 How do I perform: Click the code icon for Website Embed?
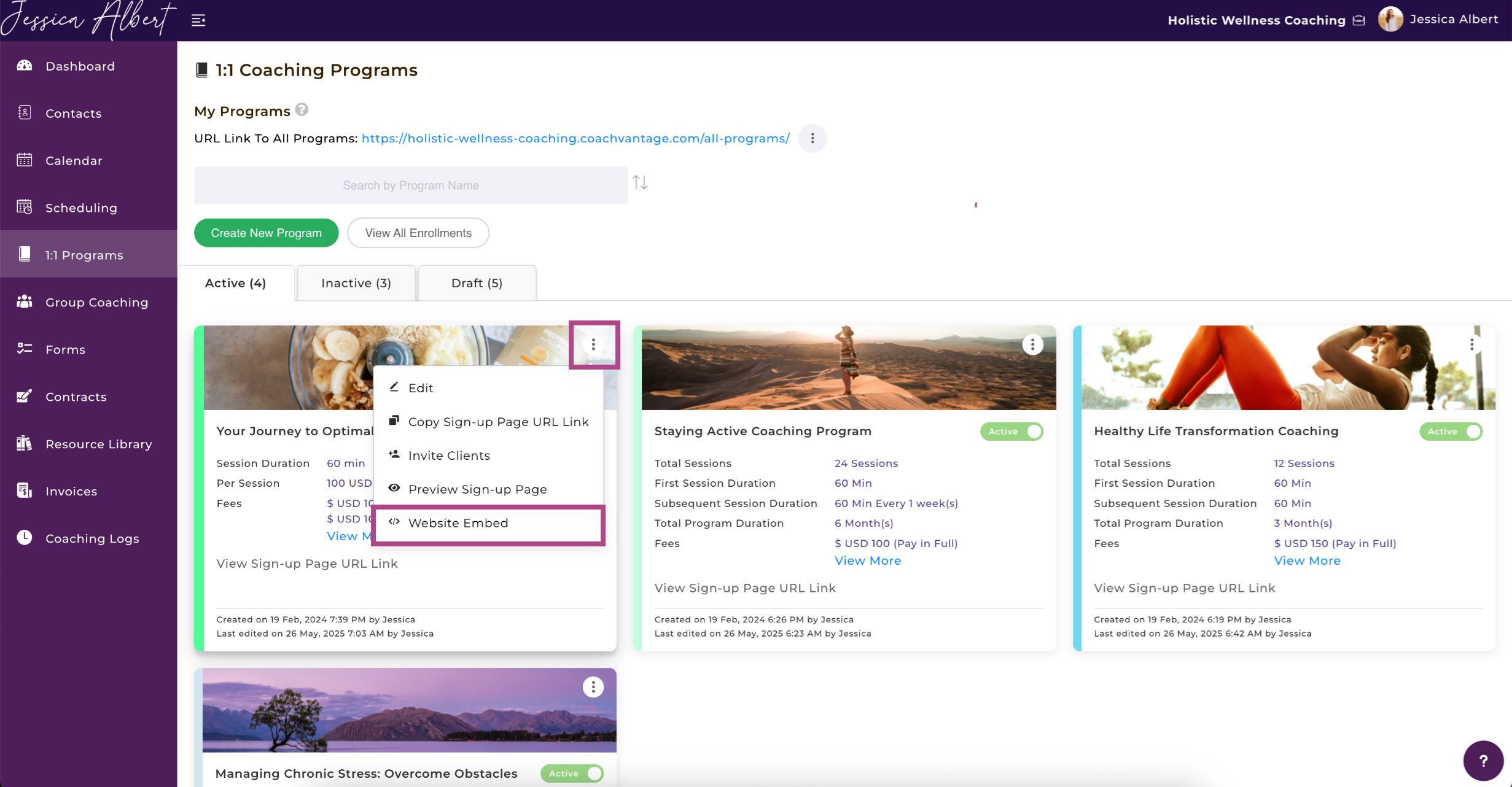point(394,522)
